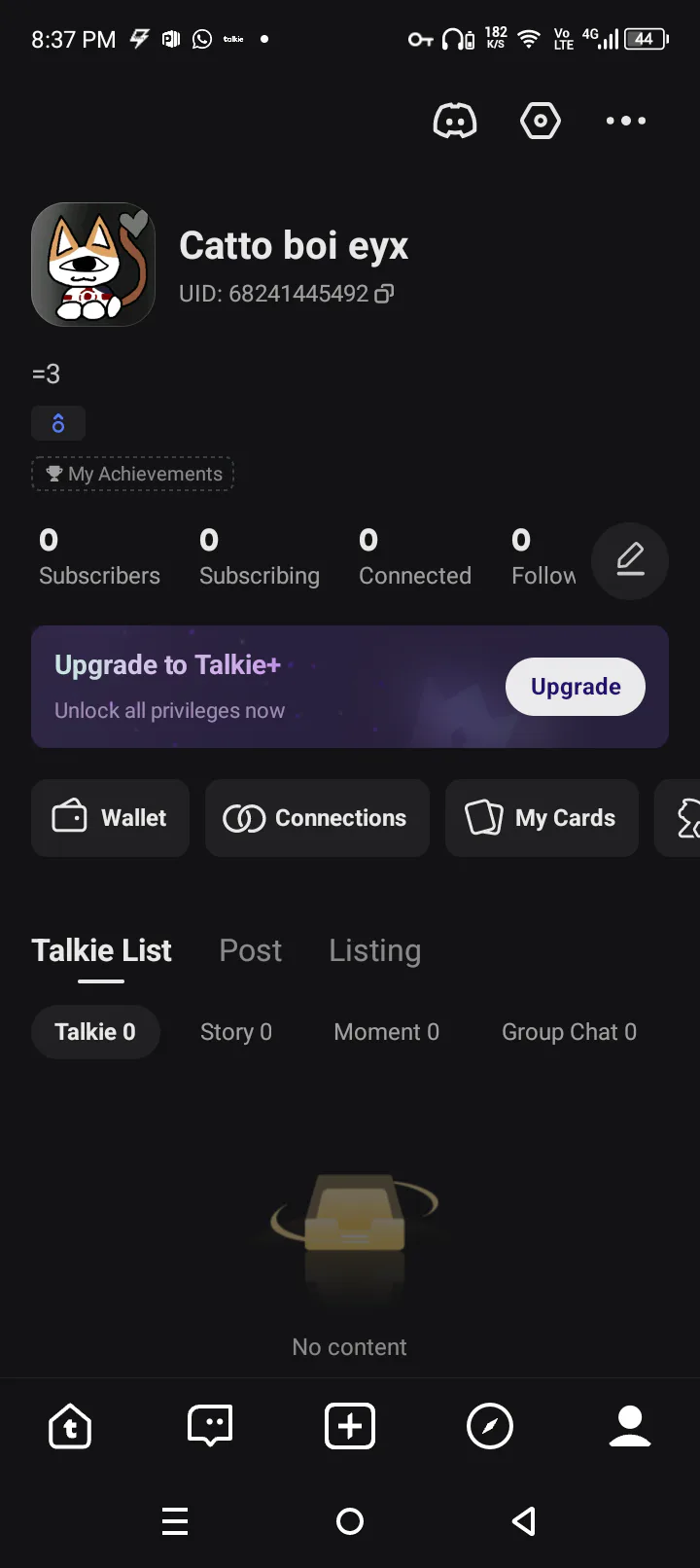Tap the edit profile pencil icon
The image size is (700, 1568).
(x=630, y=560)
